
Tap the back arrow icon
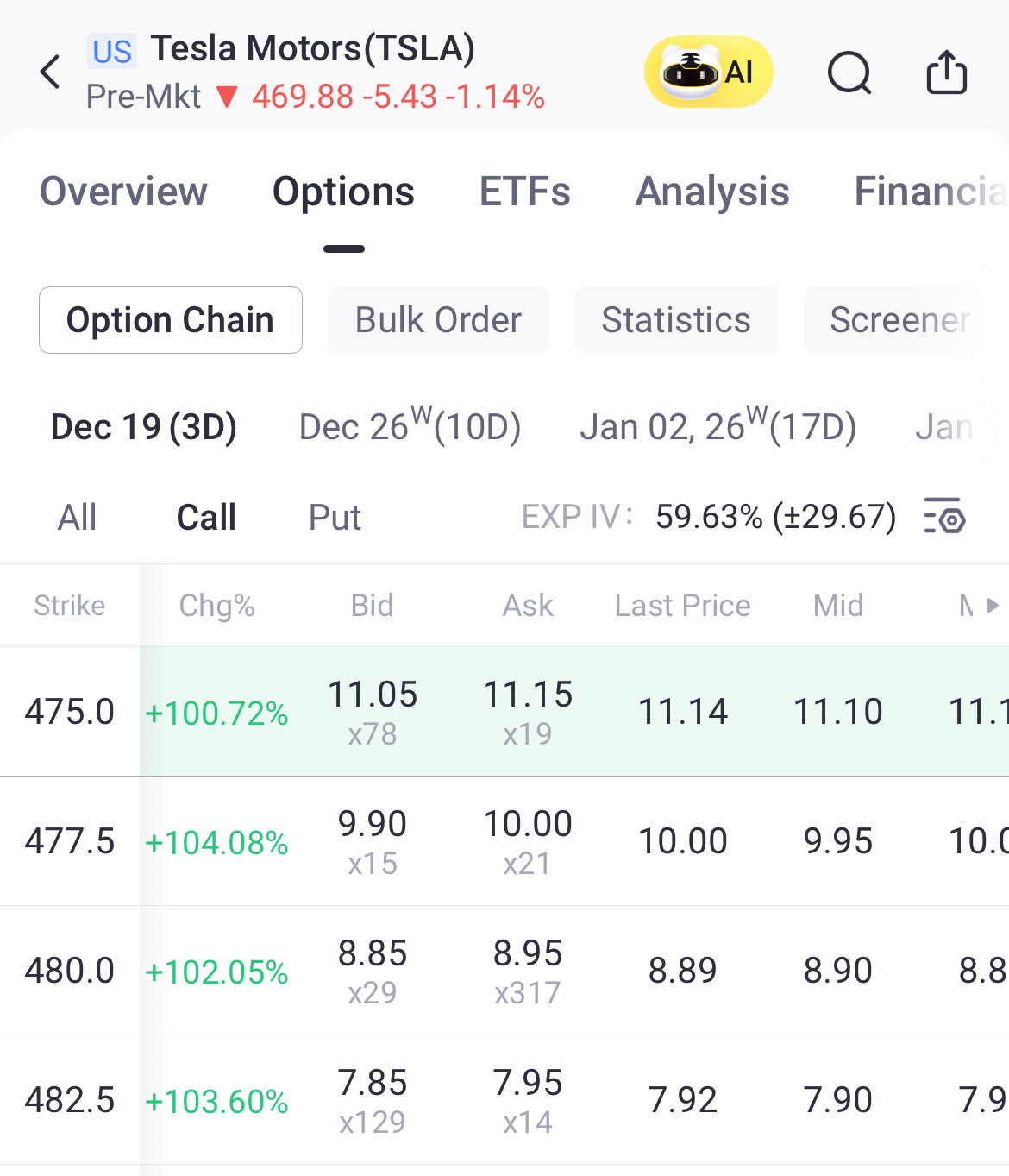click(51, 72)
